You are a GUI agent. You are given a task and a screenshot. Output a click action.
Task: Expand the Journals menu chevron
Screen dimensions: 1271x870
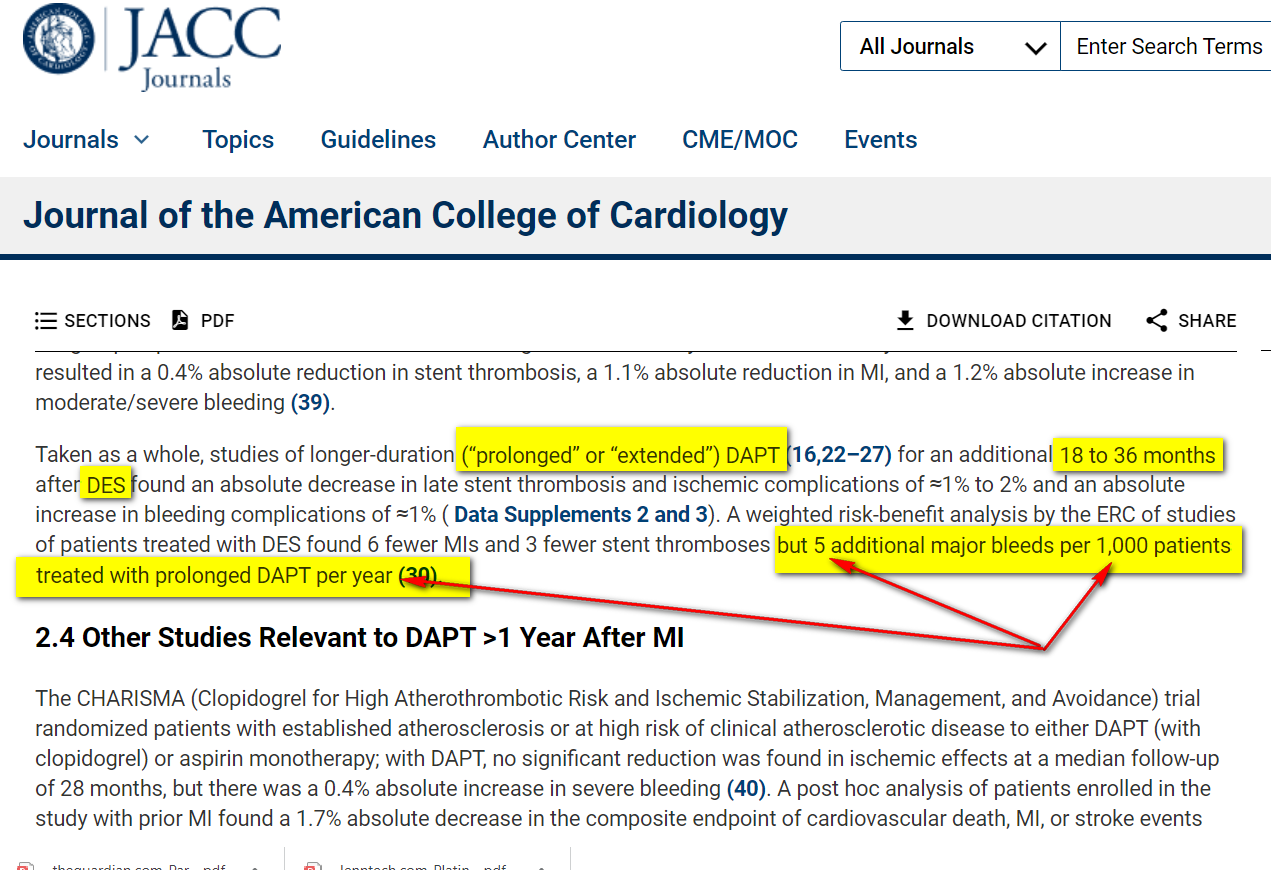142,139
